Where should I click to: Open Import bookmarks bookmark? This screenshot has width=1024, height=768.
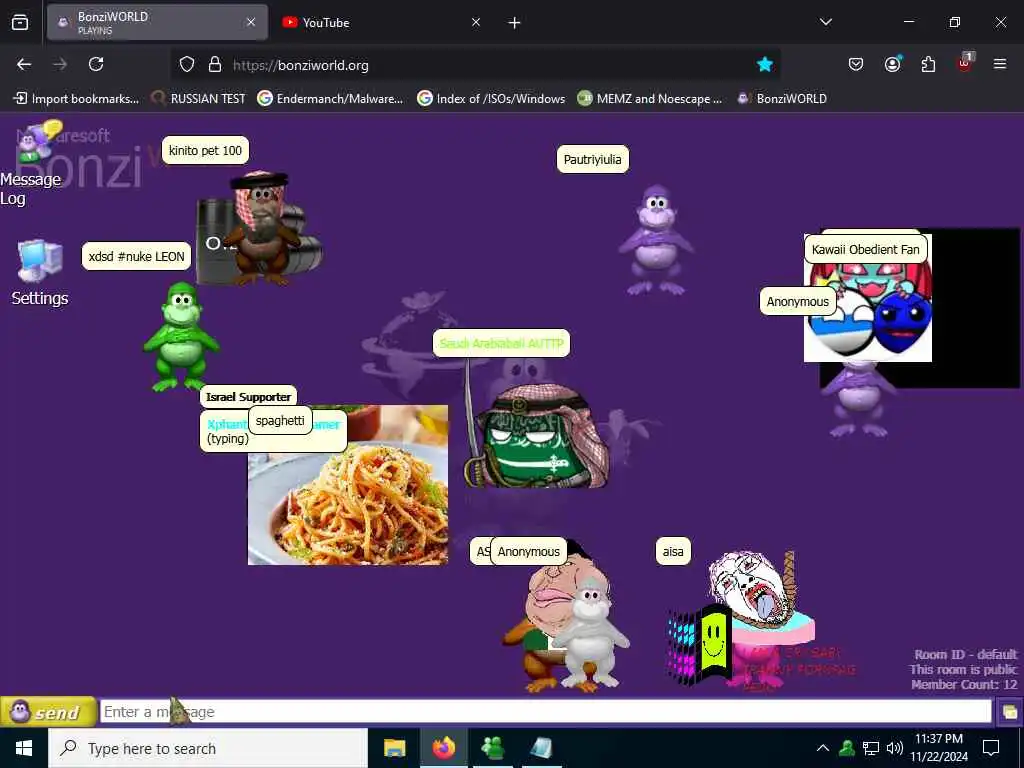pos(76,99)
